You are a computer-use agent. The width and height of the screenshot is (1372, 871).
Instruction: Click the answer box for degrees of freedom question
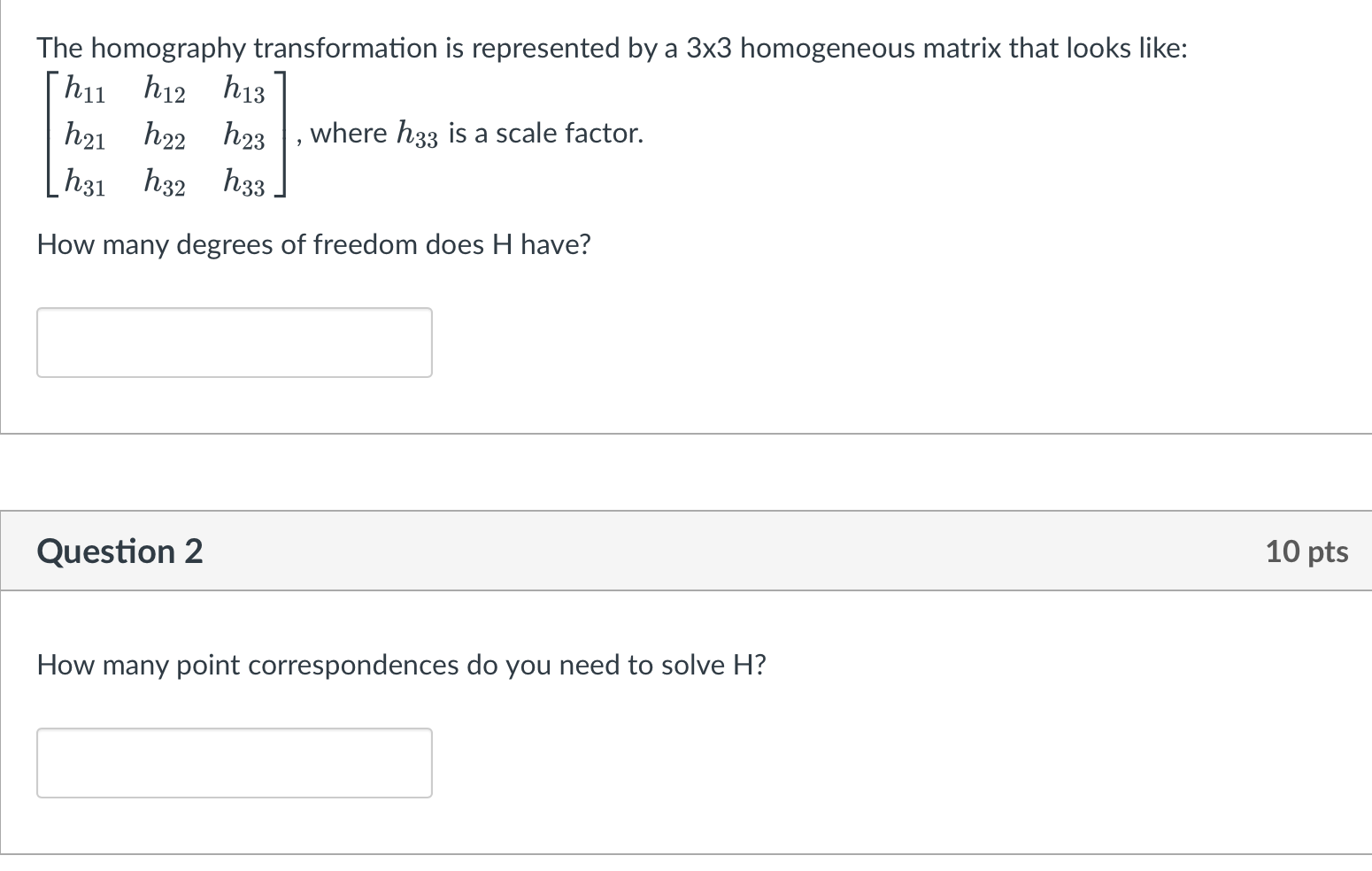(234, 342)
